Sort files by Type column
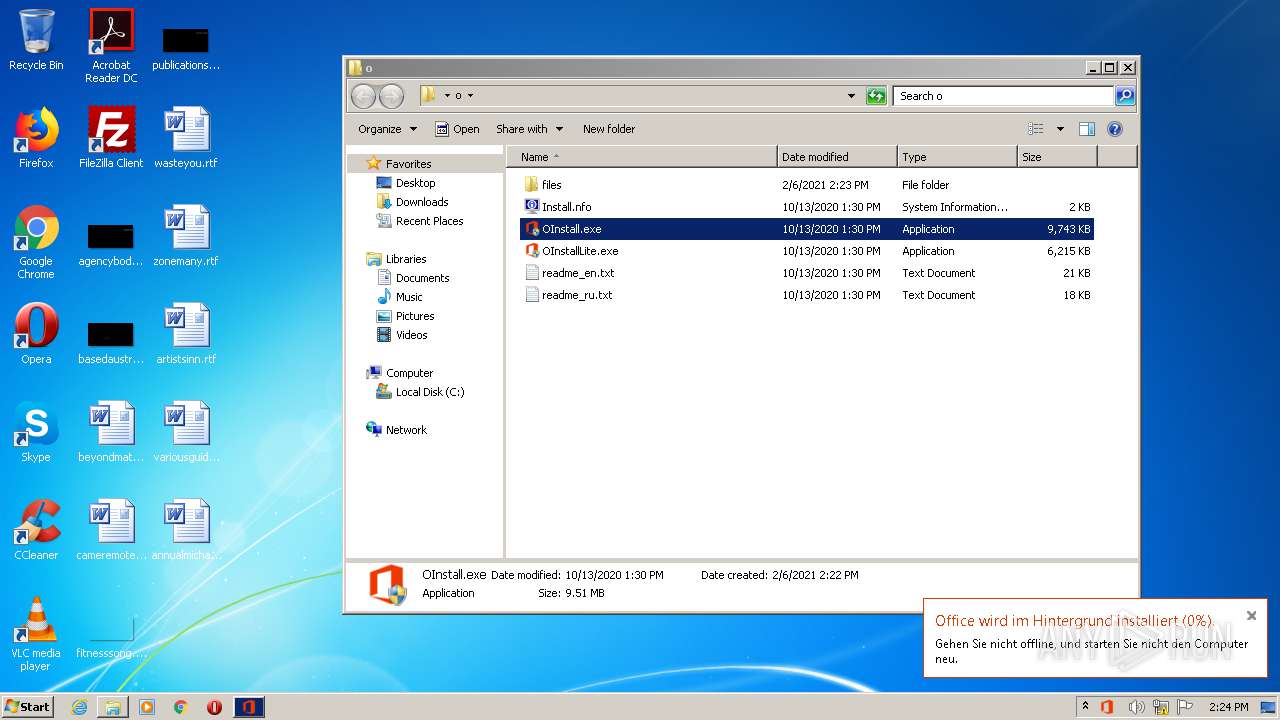 pos(957,157)
